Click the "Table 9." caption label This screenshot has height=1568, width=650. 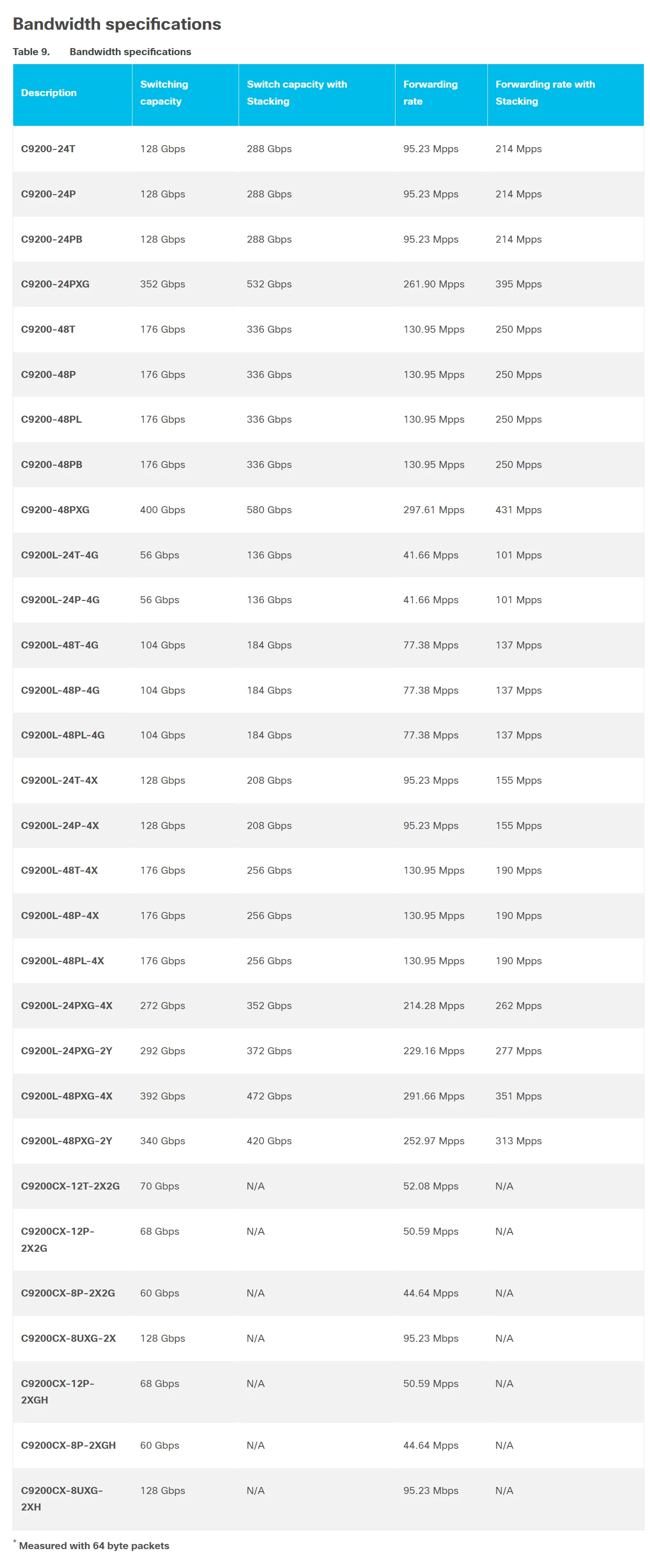coord(31,52)
